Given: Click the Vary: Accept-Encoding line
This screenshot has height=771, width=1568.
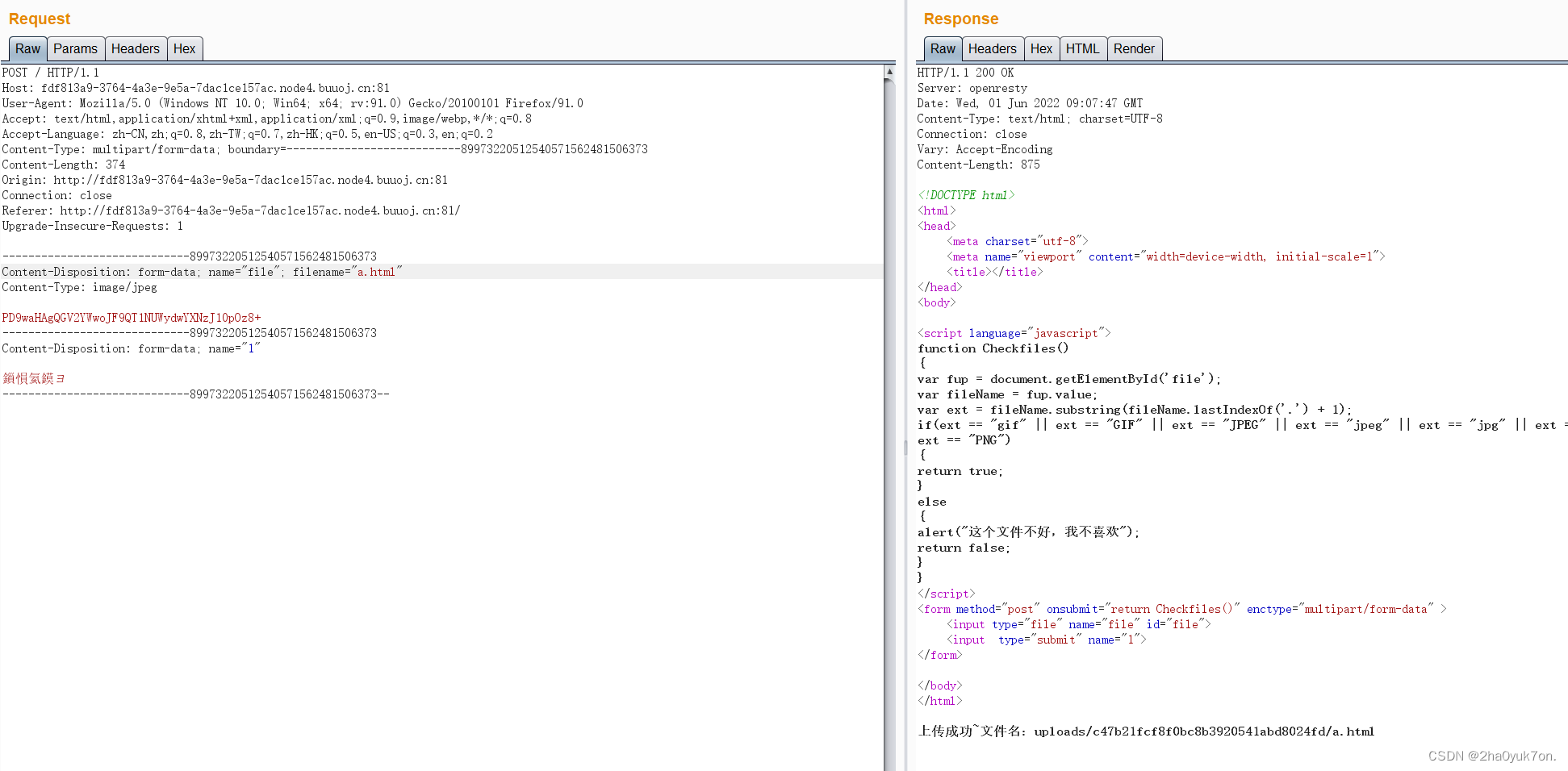Looking at the screenshot, I should pyautogui.click(x=985, y=149).
